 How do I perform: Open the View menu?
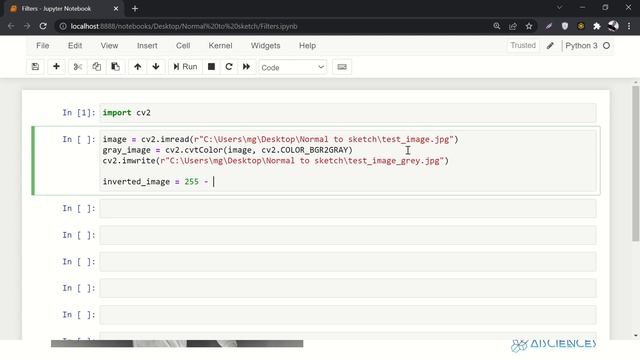pyautogui.click(x=109, y=46)
